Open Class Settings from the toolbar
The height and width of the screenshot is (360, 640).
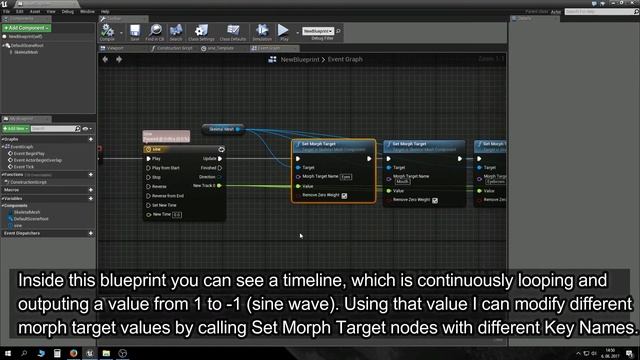tap(201, 32)
